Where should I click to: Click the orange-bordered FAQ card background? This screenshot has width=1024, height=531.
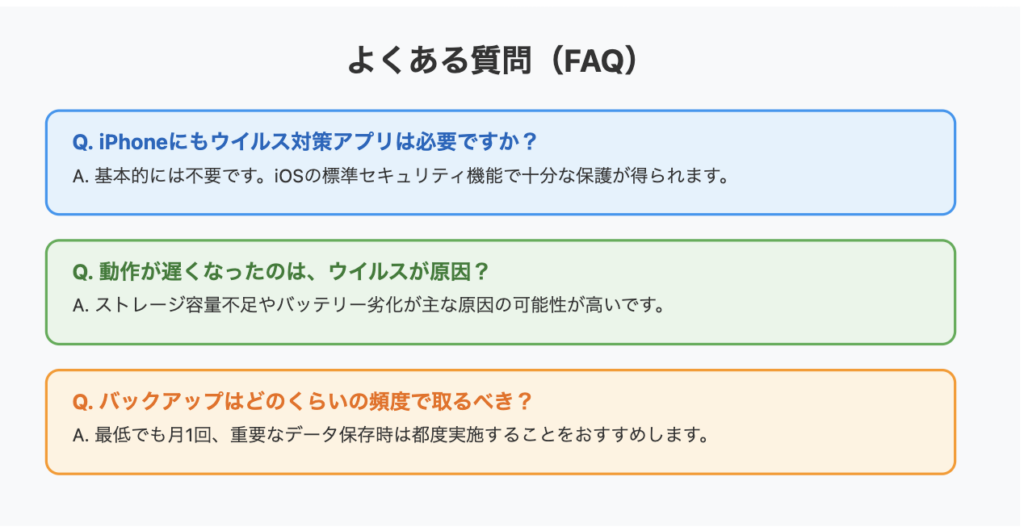pyautogui.click(x=500, y=422)
